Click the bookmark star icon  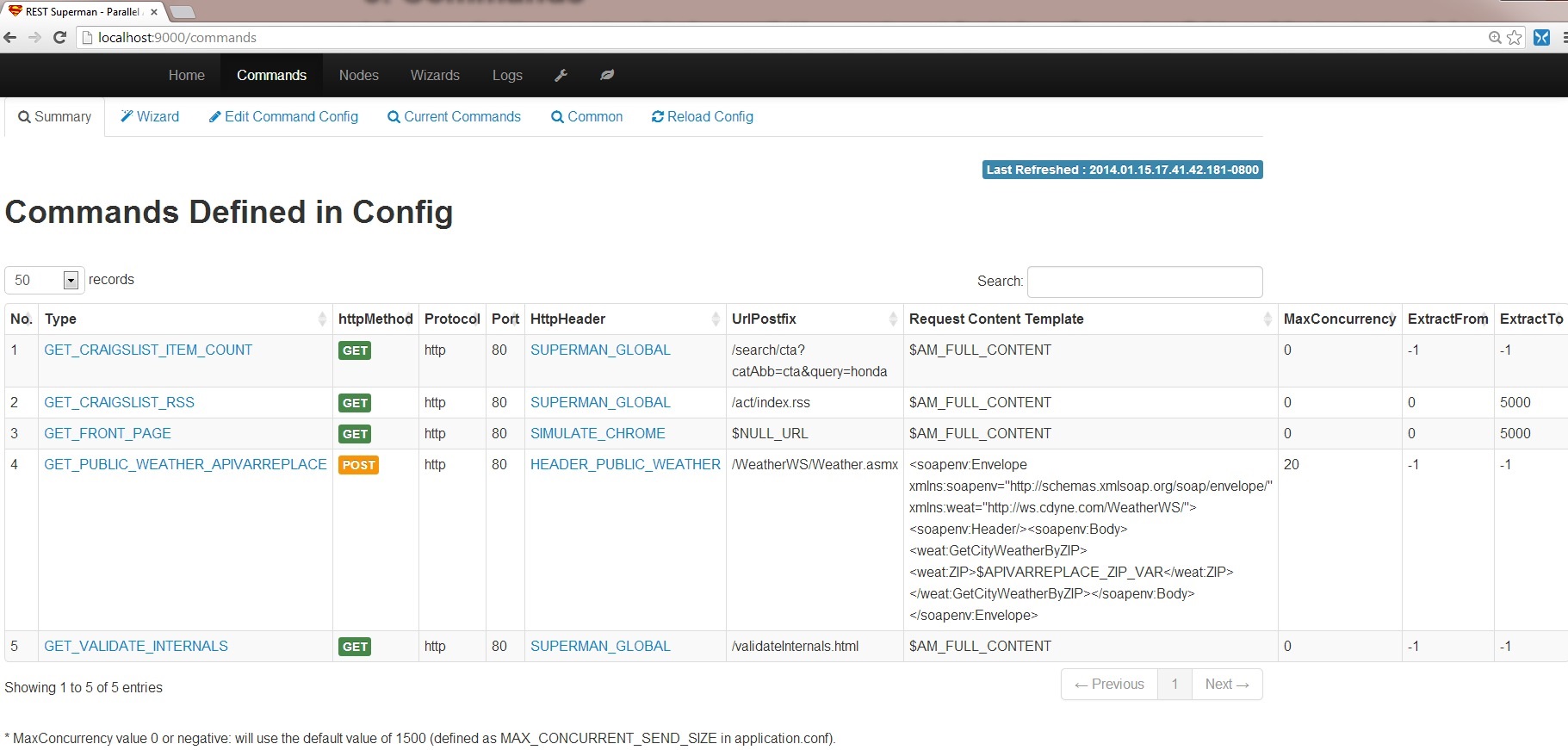click(1514, 37)
